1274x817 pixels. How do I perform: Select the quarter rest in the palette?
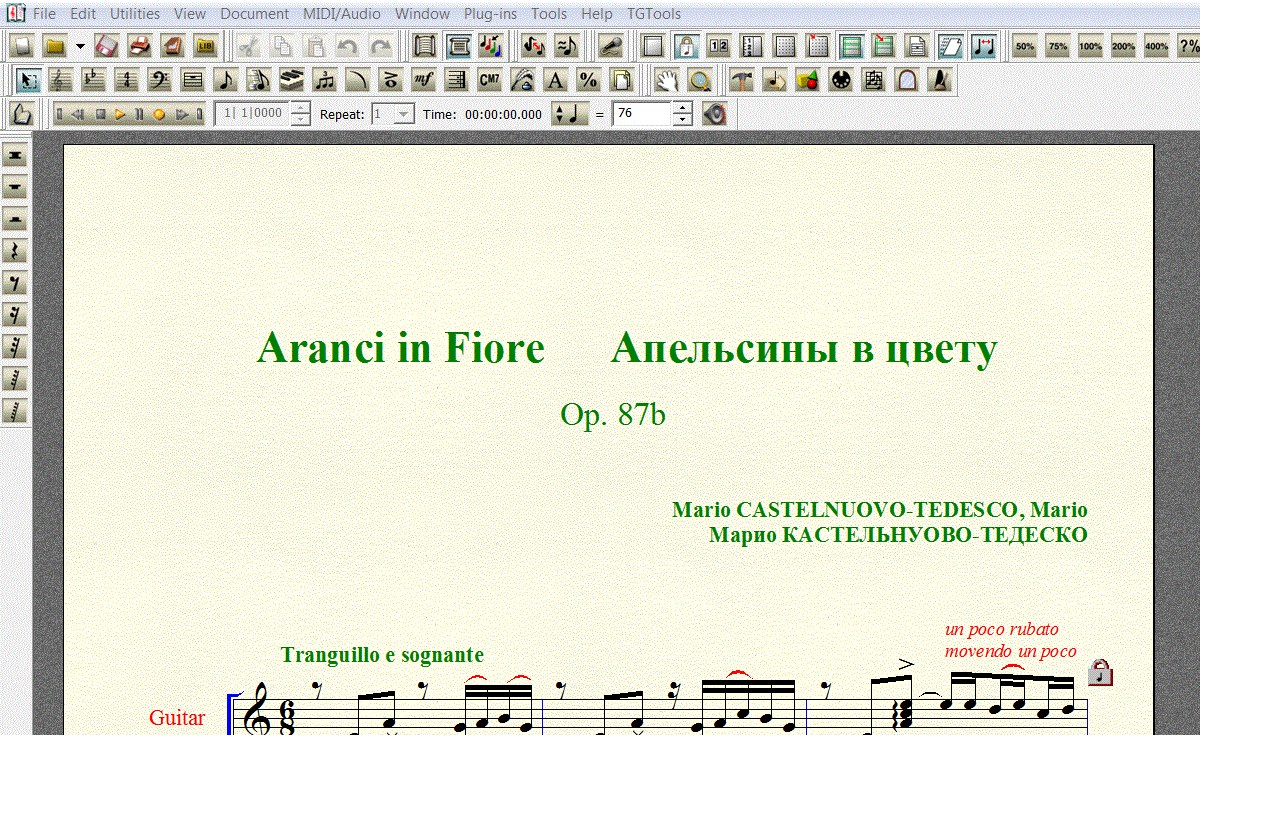(x=15, y=251)
